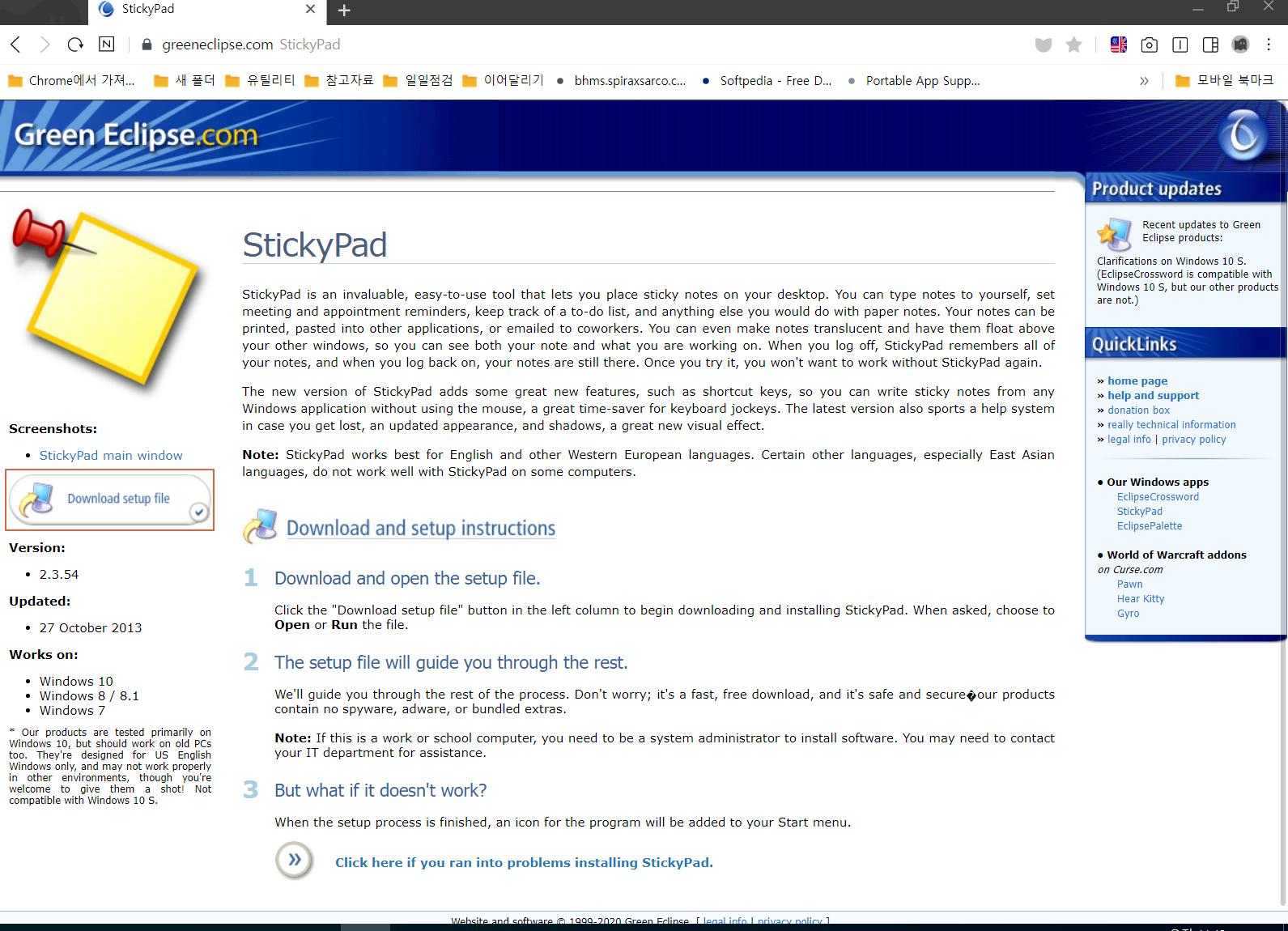Close the StickyPad tab
Viewport: 1288px width, 931px height.
coord(310,9)
